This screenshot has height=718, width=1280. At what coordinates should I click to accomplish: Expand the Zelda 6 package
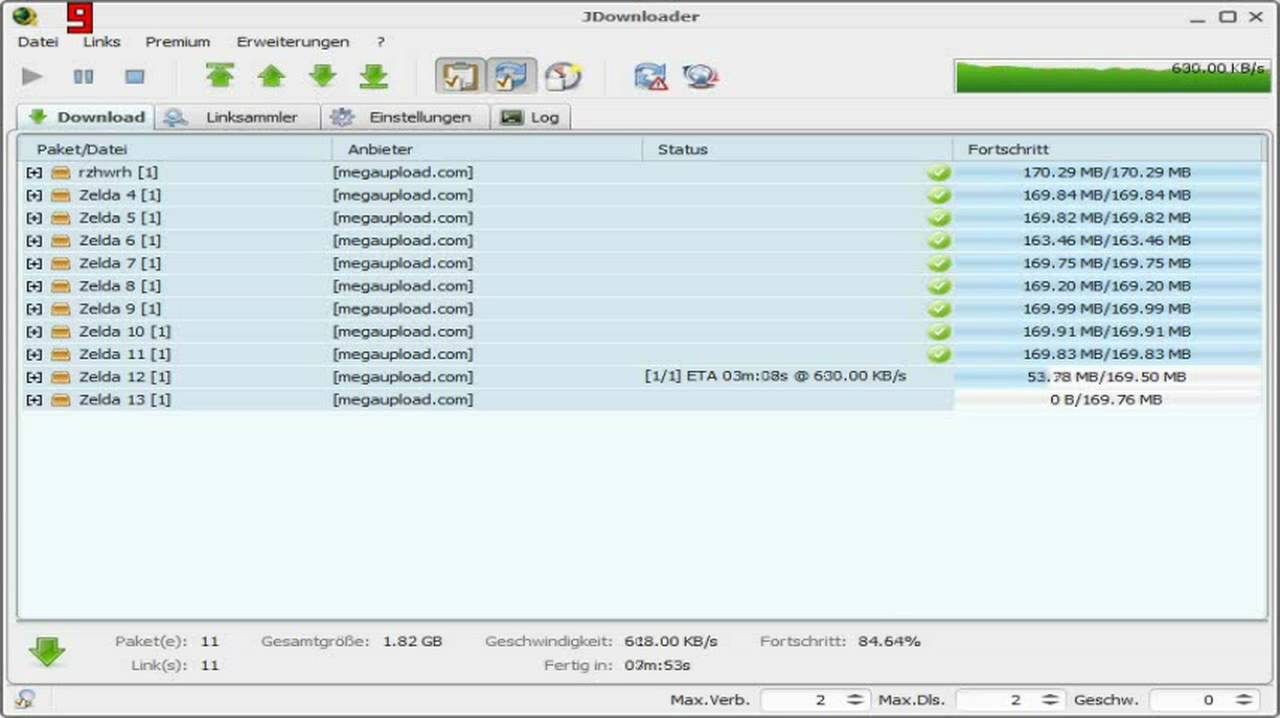tap(34, 241)
